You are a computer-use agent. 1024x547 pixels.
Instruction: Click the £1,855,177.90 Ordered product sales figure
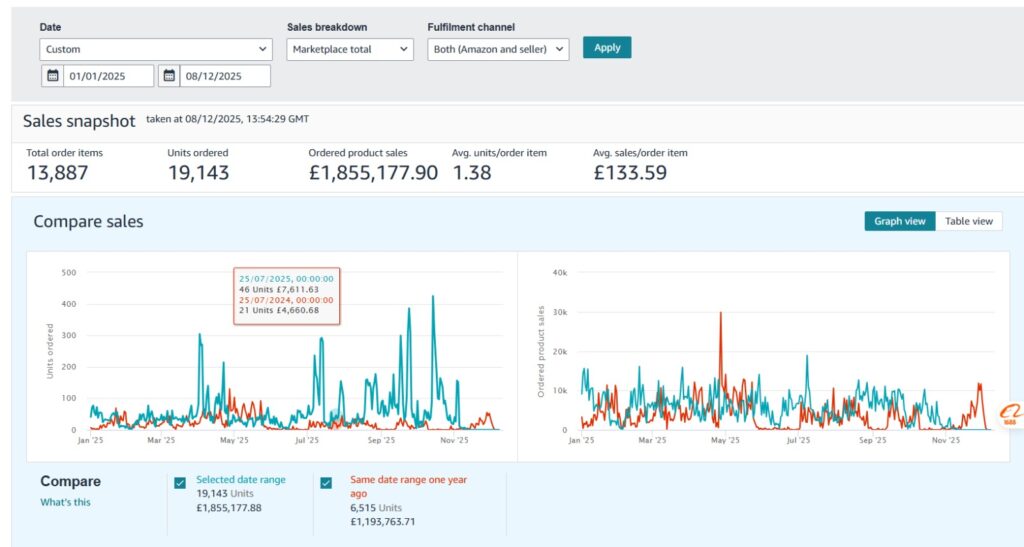tap(373, 173)
